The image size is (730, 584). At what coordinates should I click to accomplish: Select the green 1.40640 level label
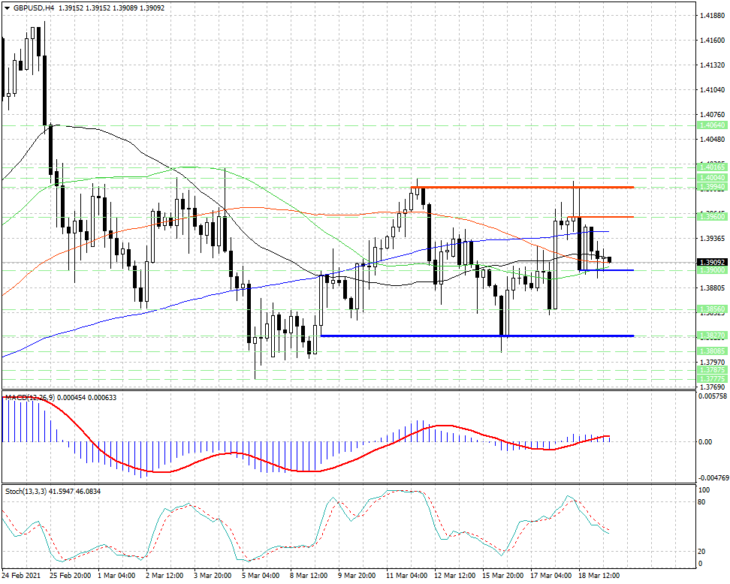(712, 125)
